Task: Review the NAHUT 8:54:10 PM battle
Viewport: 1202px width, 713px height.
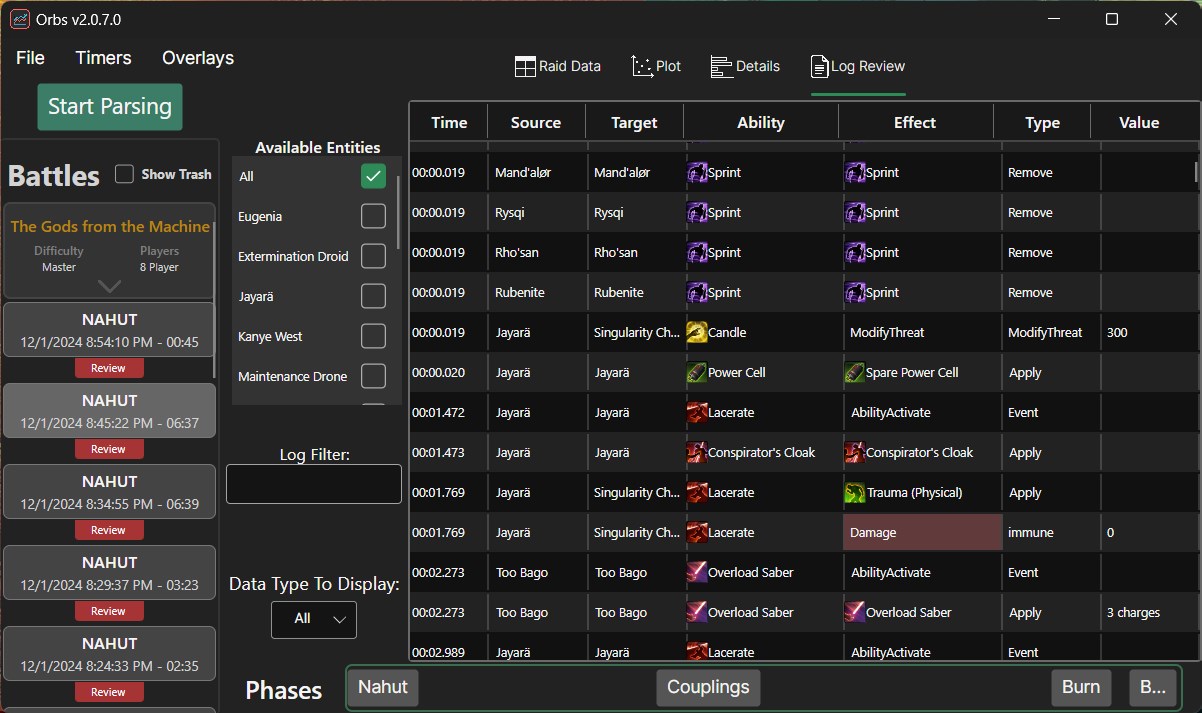Action: (109, 368)
